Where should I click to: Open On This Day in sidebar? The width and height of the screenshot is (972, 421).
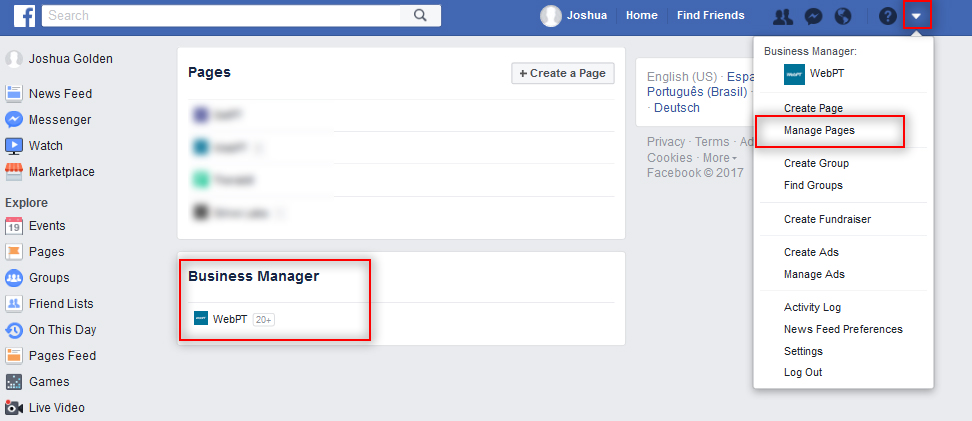63,330
